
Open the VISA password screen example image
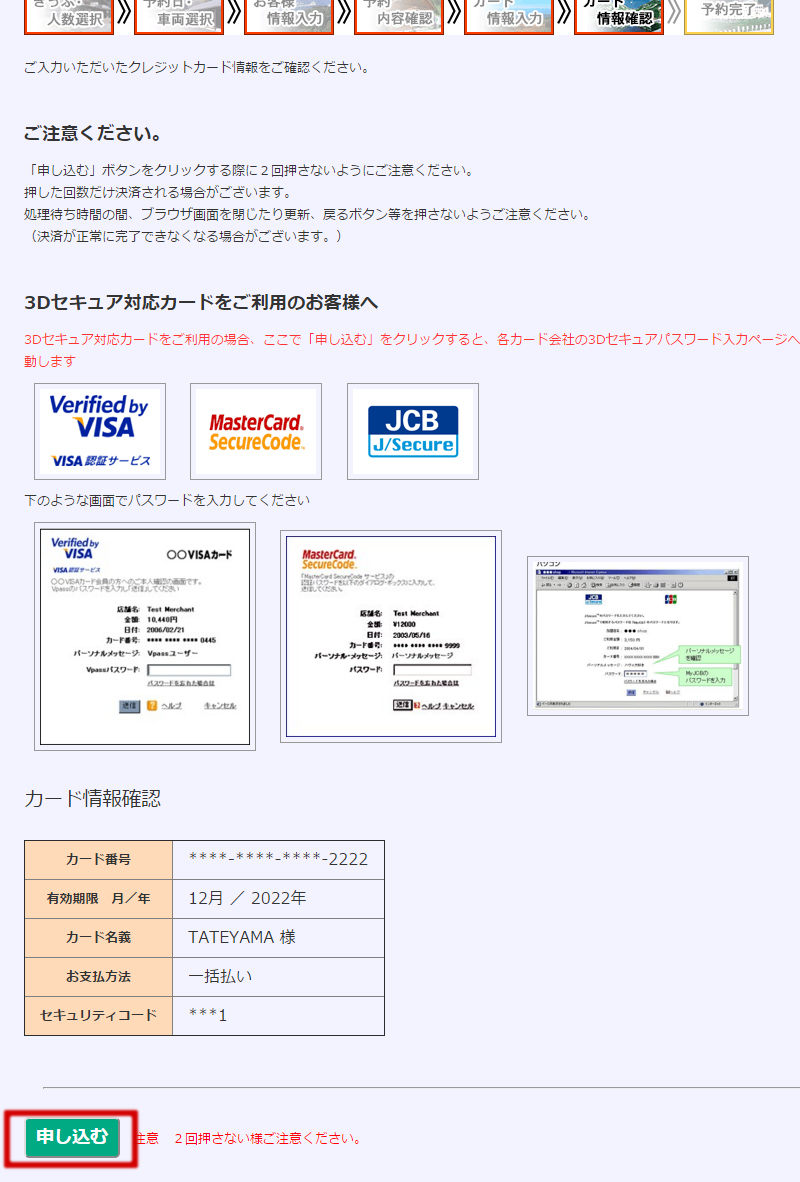[145, 636]
